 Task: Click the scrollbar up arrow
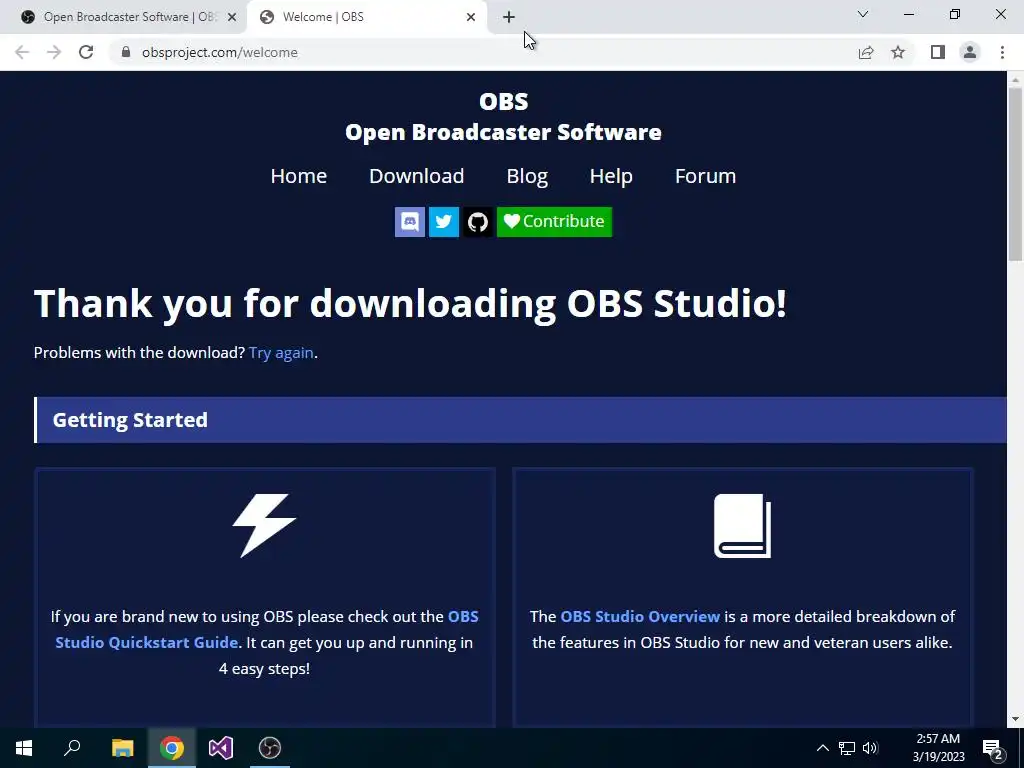tap(1016, 80)
